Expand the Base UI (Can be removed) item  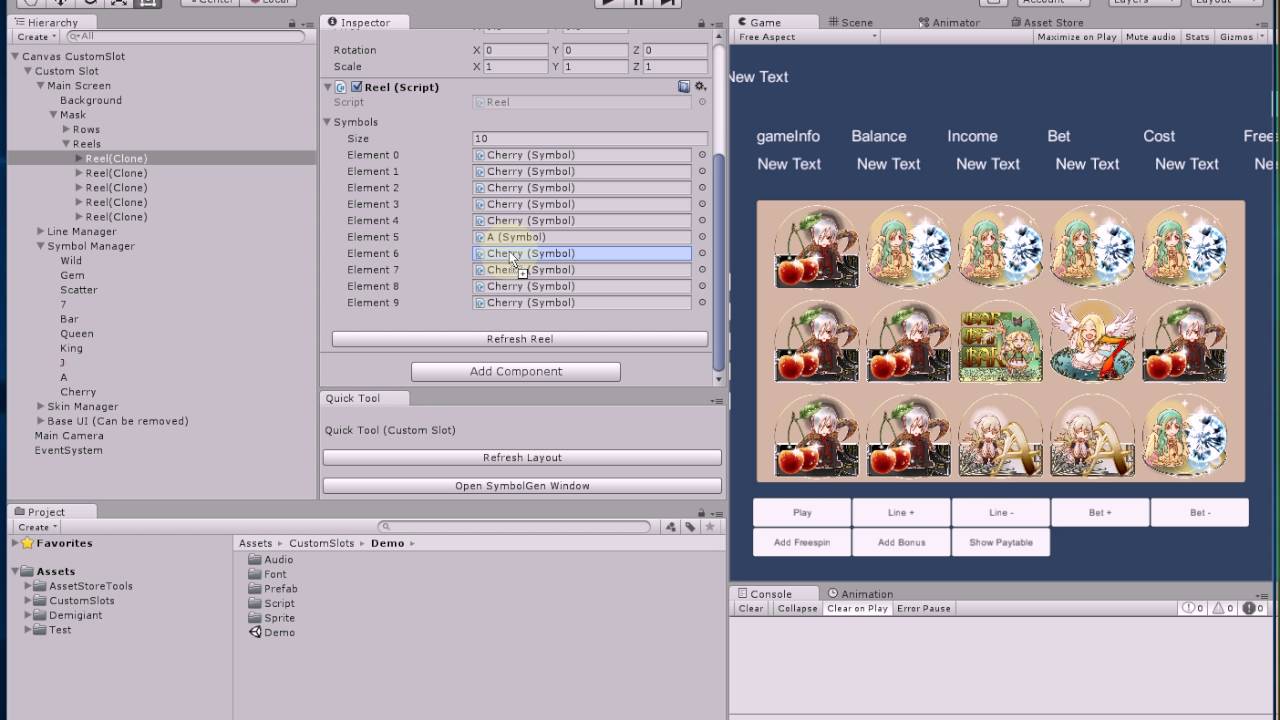click(41, 421)
